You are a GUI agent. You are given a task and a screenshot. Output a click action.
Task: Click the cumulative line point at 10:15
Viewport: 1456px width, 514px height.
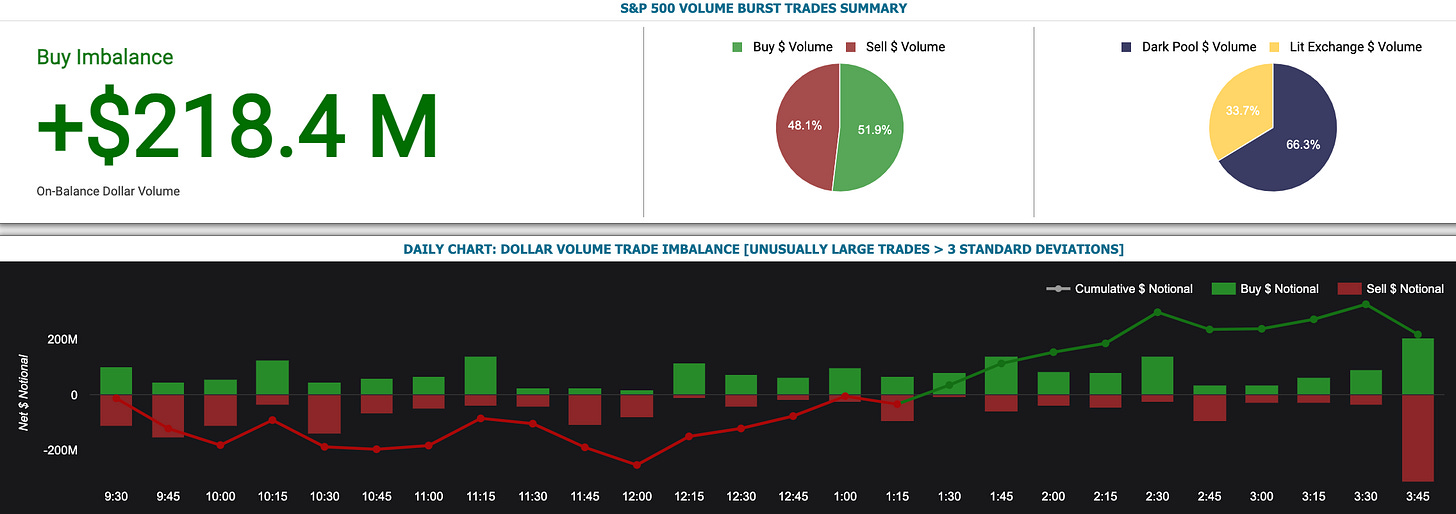[272, 420]
